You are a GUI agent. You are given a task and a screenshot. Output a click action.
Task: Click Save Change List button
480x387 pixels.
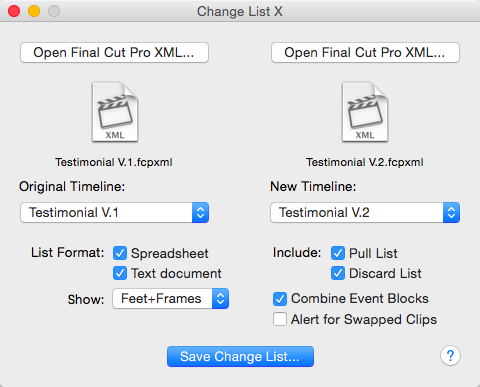click(x=240, y=356)
